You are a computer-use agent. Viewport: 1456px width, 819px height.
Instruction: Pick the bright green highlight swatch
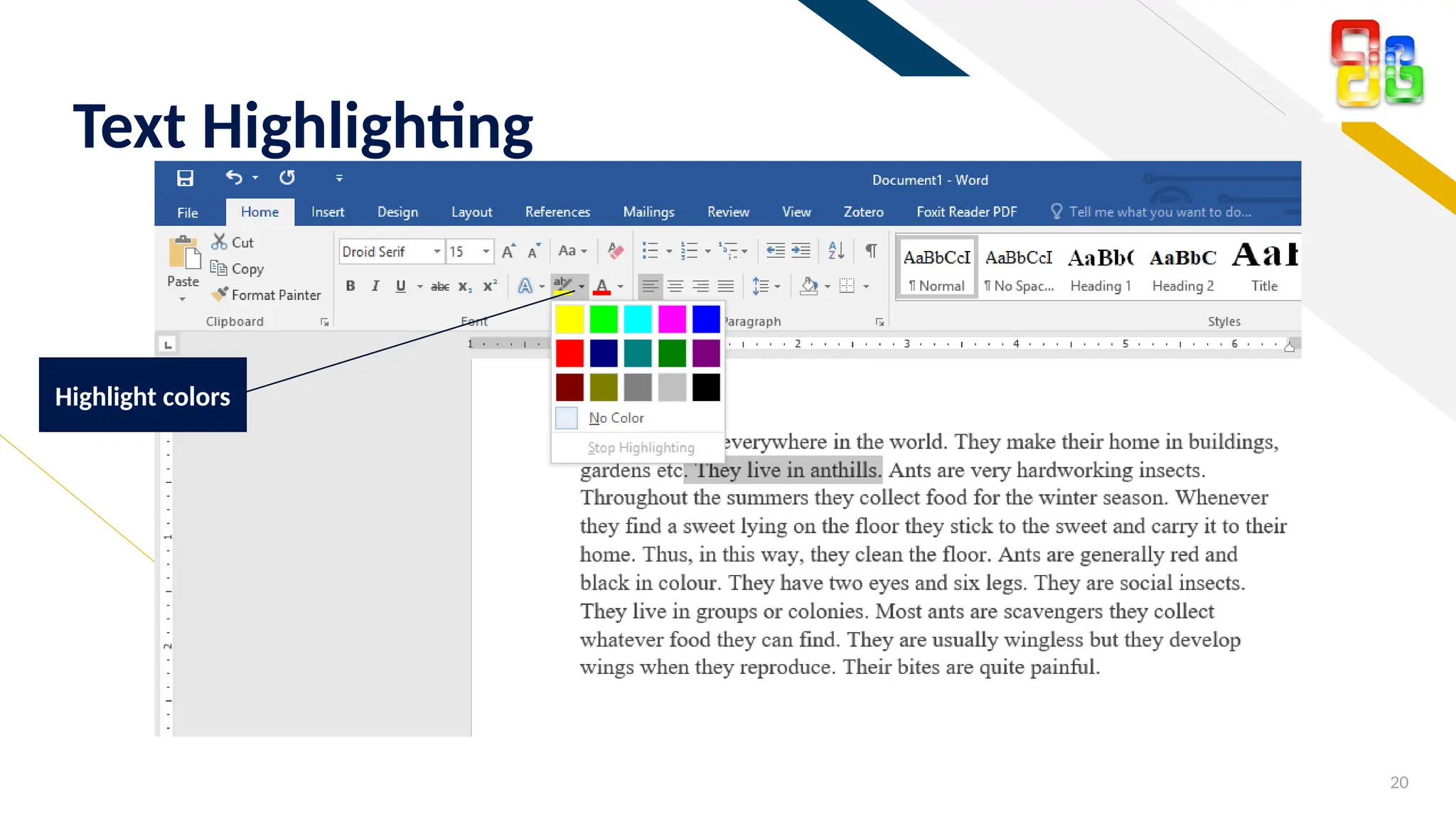point(604,319)
